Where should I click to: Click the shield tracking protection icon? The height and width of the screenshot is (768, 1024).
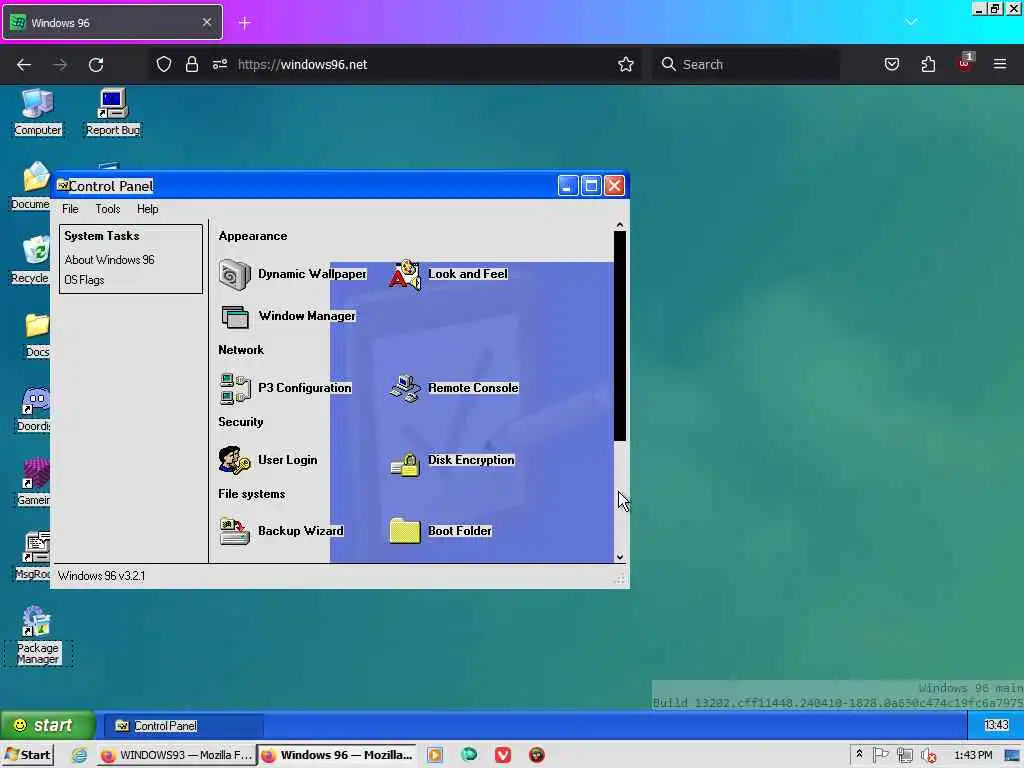coord(164,65)
